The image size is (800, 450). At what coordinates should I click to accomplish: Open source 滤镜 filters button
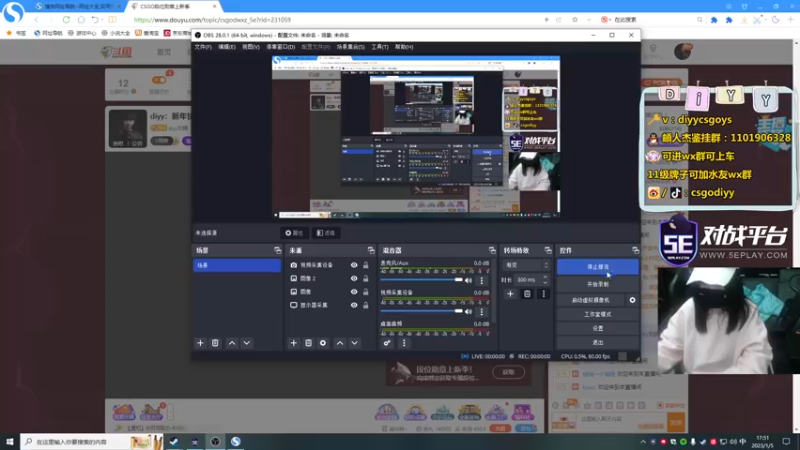pyautogui.click(x=326, y=233)
